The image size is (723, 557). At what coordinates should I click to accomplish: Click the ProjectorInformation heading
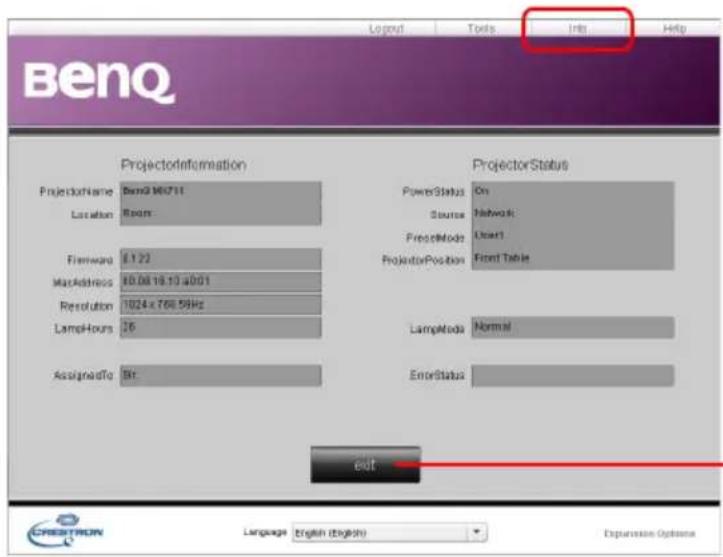click(184, 165)
